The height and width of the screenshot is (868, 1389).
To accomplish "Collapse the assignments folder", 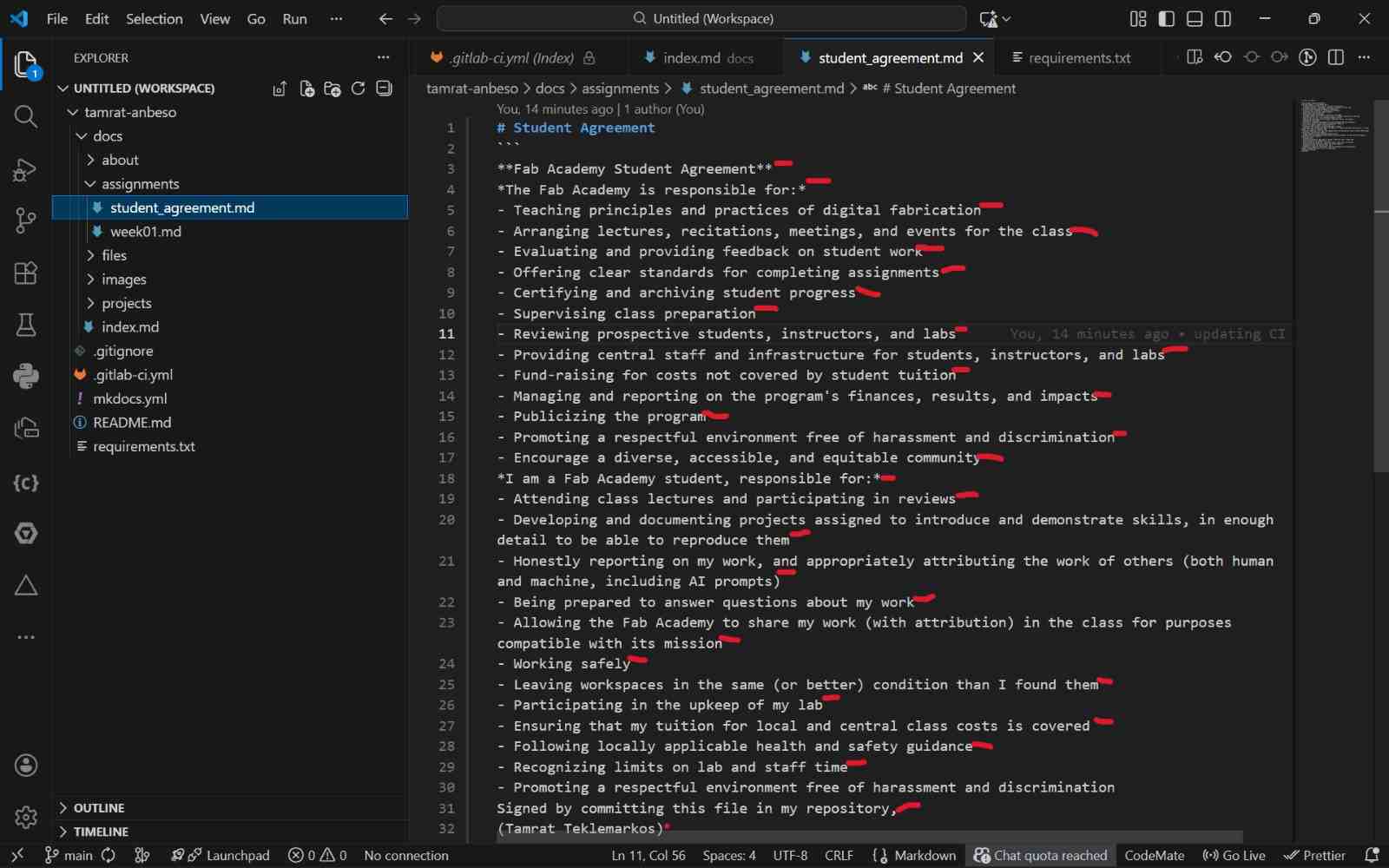I will pyautogui.click(x=90, y=184).
